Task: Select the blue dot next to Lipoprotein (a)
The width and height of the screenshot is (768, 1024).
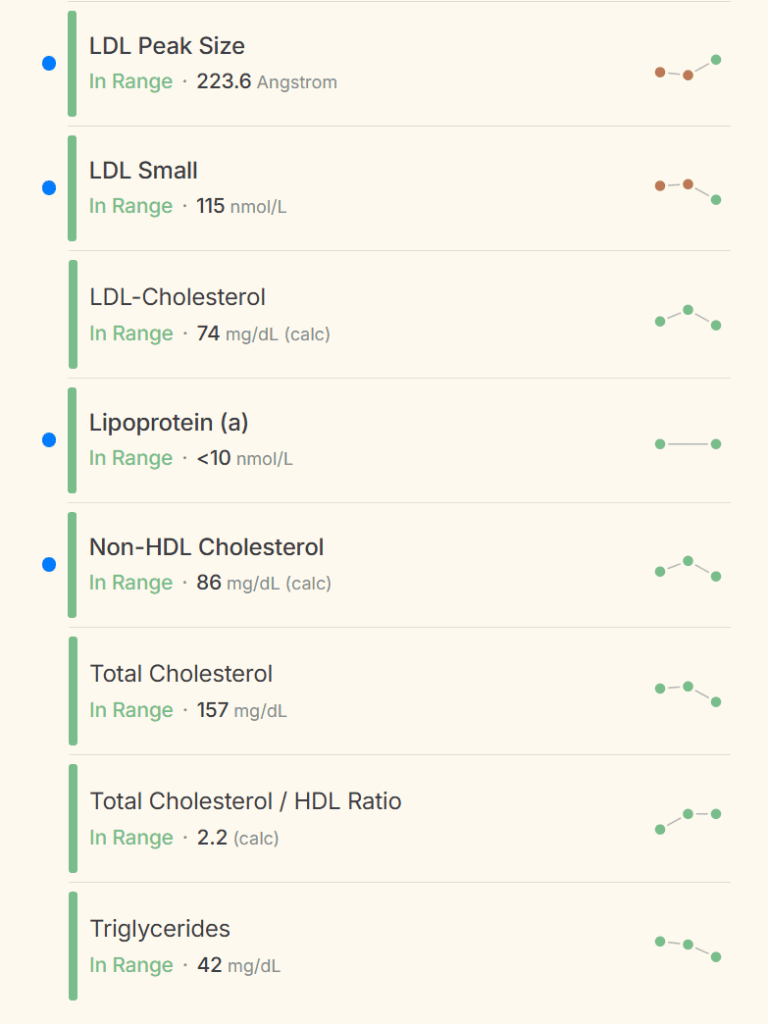Action: pos(49,440)
